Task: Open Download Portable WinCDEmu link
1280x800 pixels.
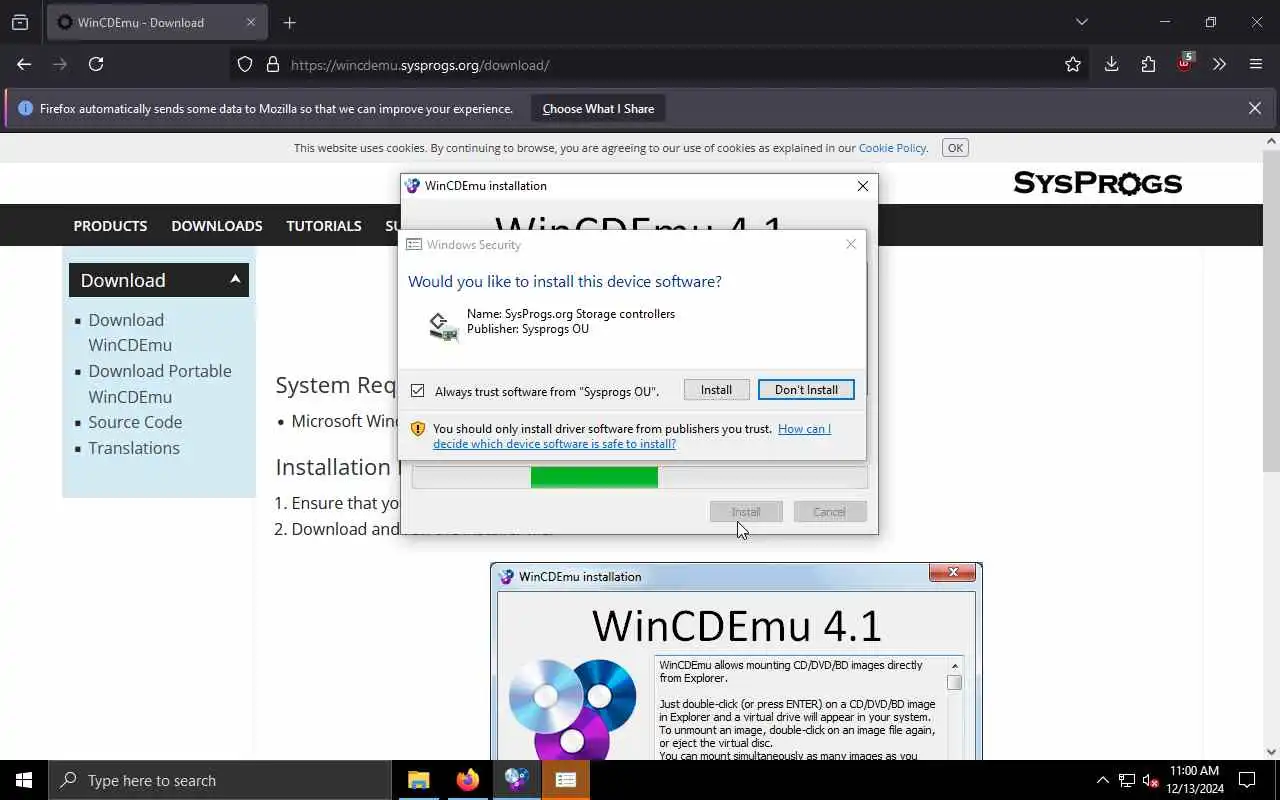Action: click(160, 384)
